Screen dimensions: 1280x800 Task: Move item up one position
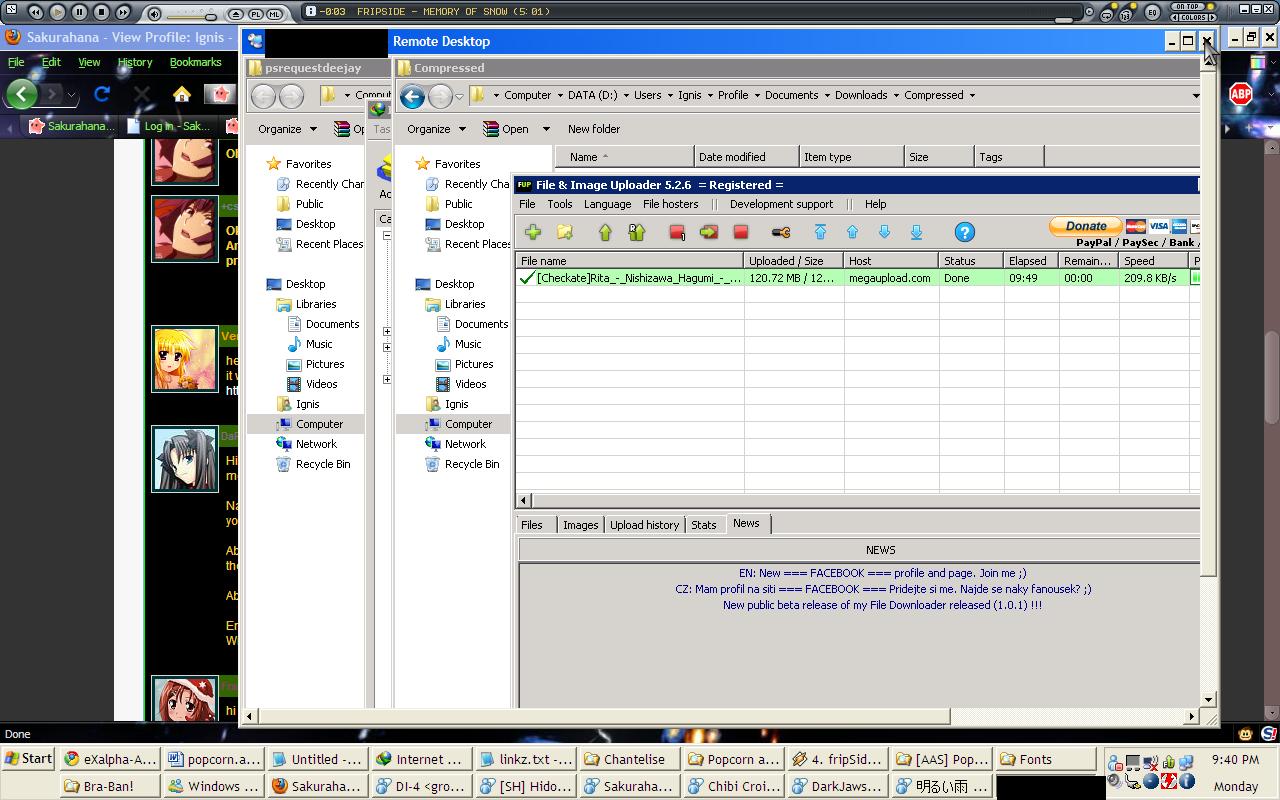pos(852,232)
